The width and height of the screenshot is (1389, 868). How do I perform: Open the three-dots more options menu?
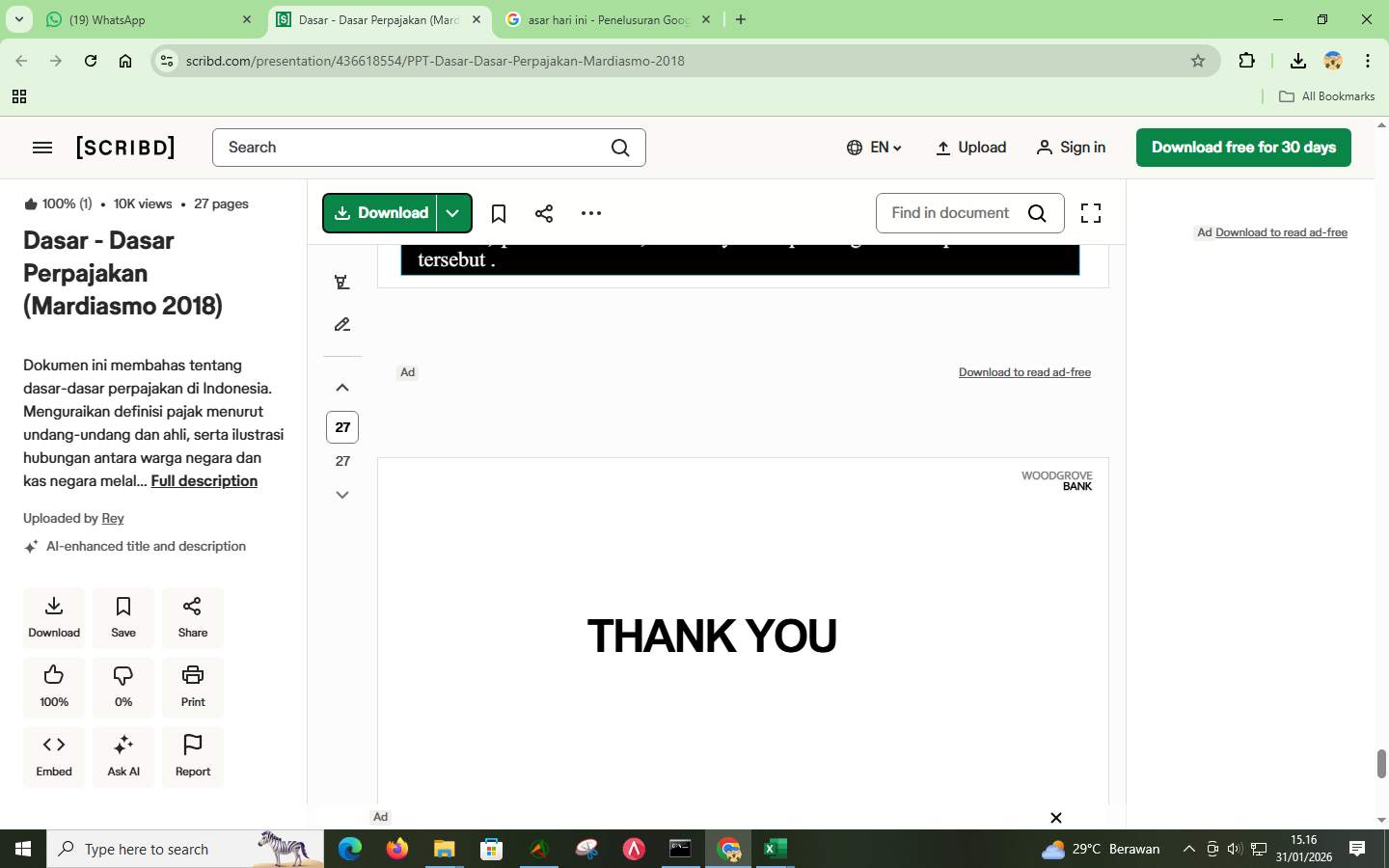point(591,213)
